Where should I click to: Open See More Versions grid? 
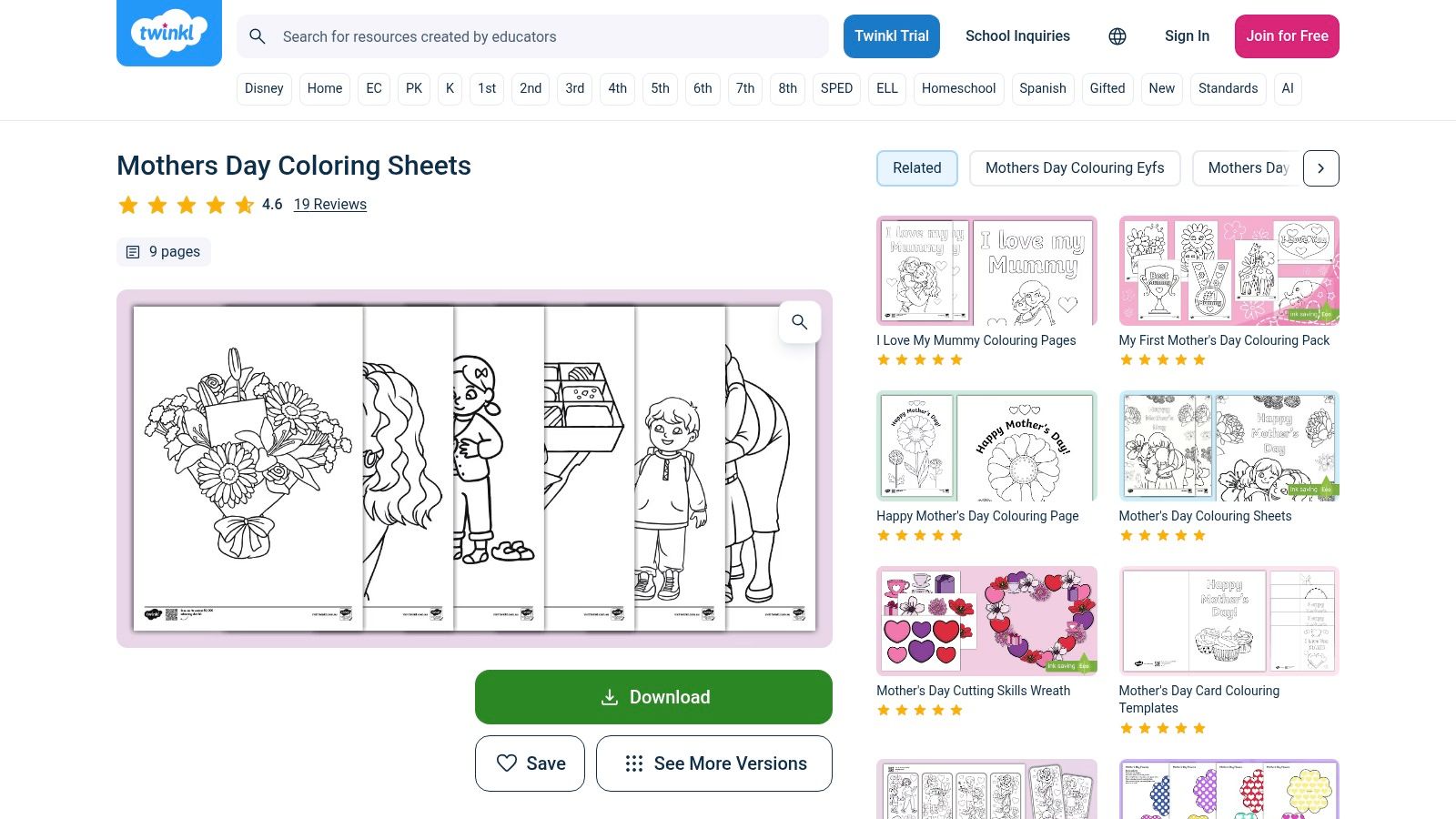714,763
